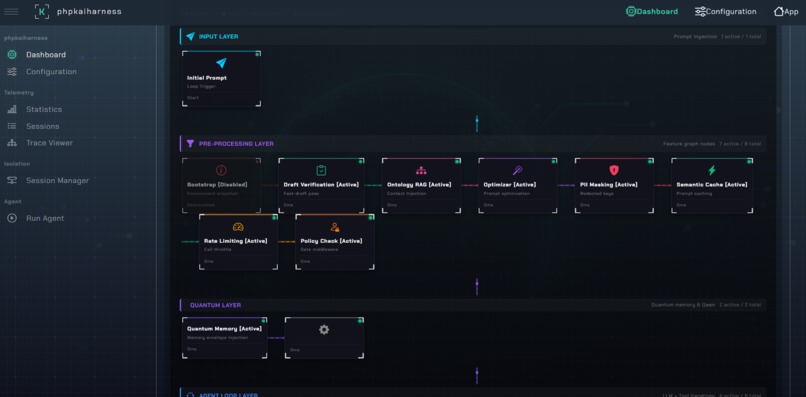Open Configuration in the top navigation
806x397 pixels.
(x=725, y=11)
